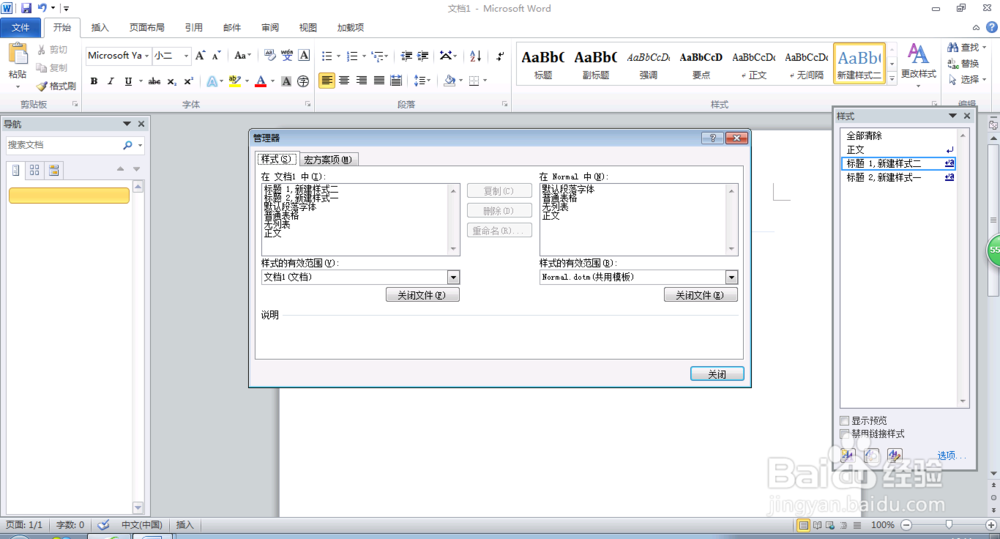This screenshot has height=539, width=1000.
Task: Switch to the 页面布局 tab
Action: point(147,27)
